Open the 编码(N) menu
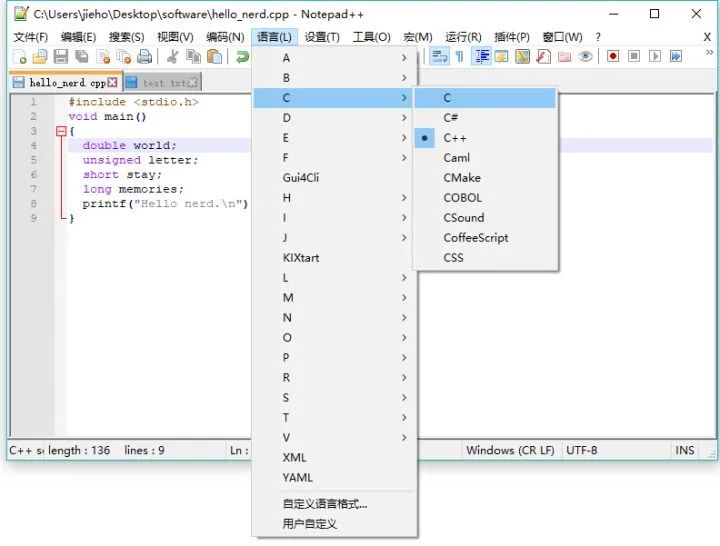Viewport: 720px width, 546px height. coord(225,37)
